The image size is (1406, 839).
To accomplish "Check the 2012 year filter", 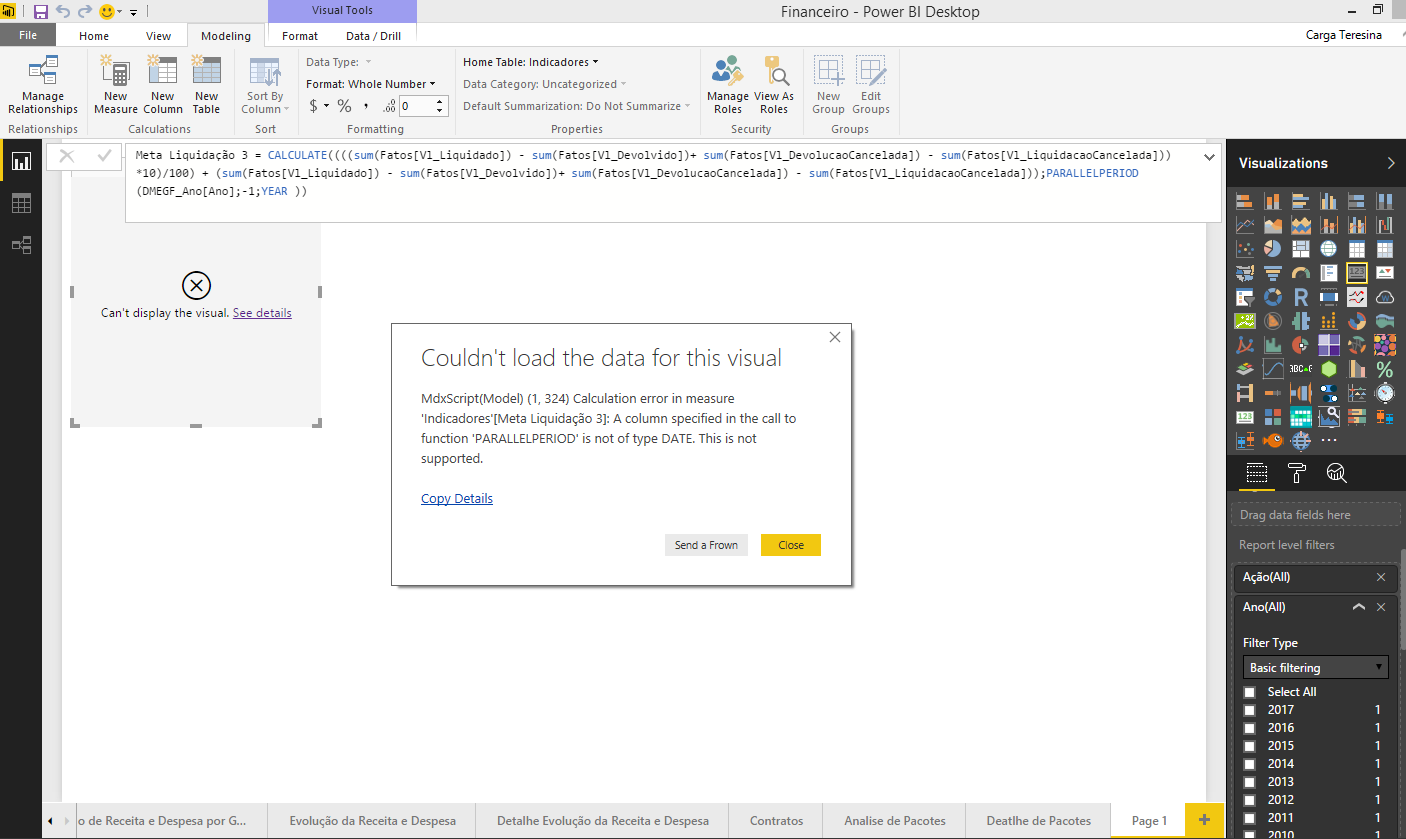I will point(1249,800).
